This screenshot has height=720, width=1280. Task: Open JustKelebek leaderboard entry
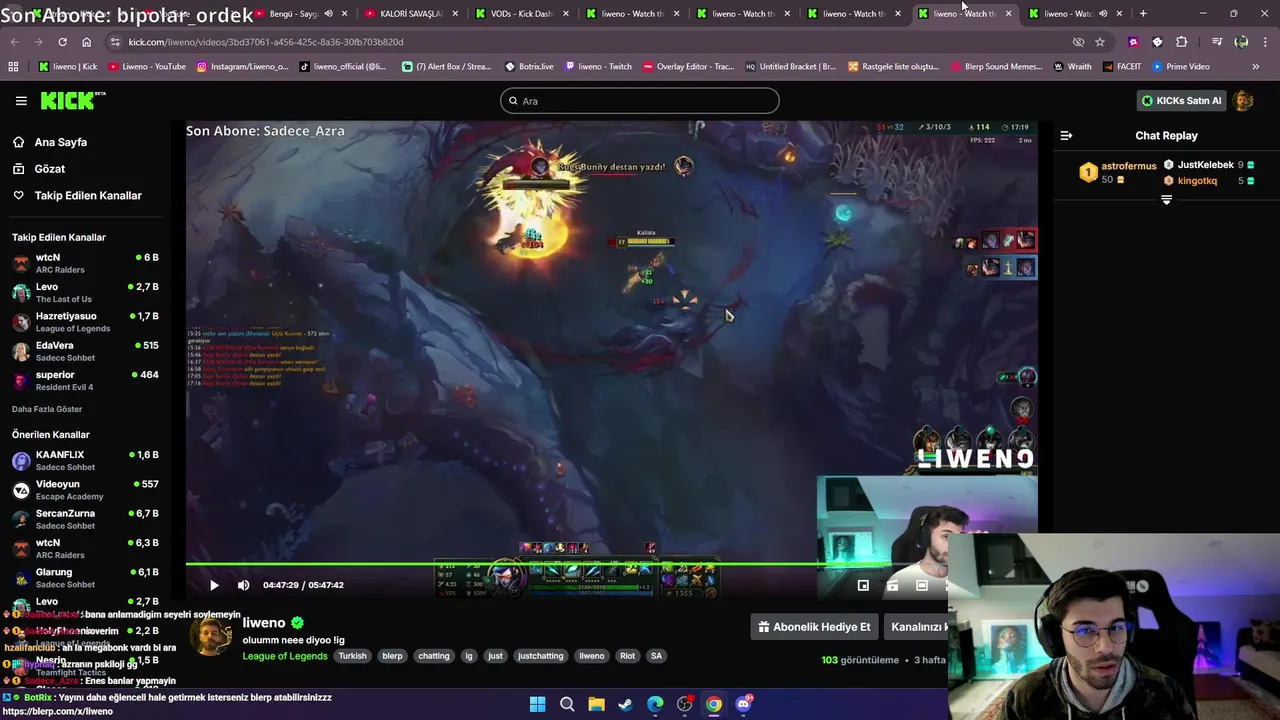coord(1209,165)
